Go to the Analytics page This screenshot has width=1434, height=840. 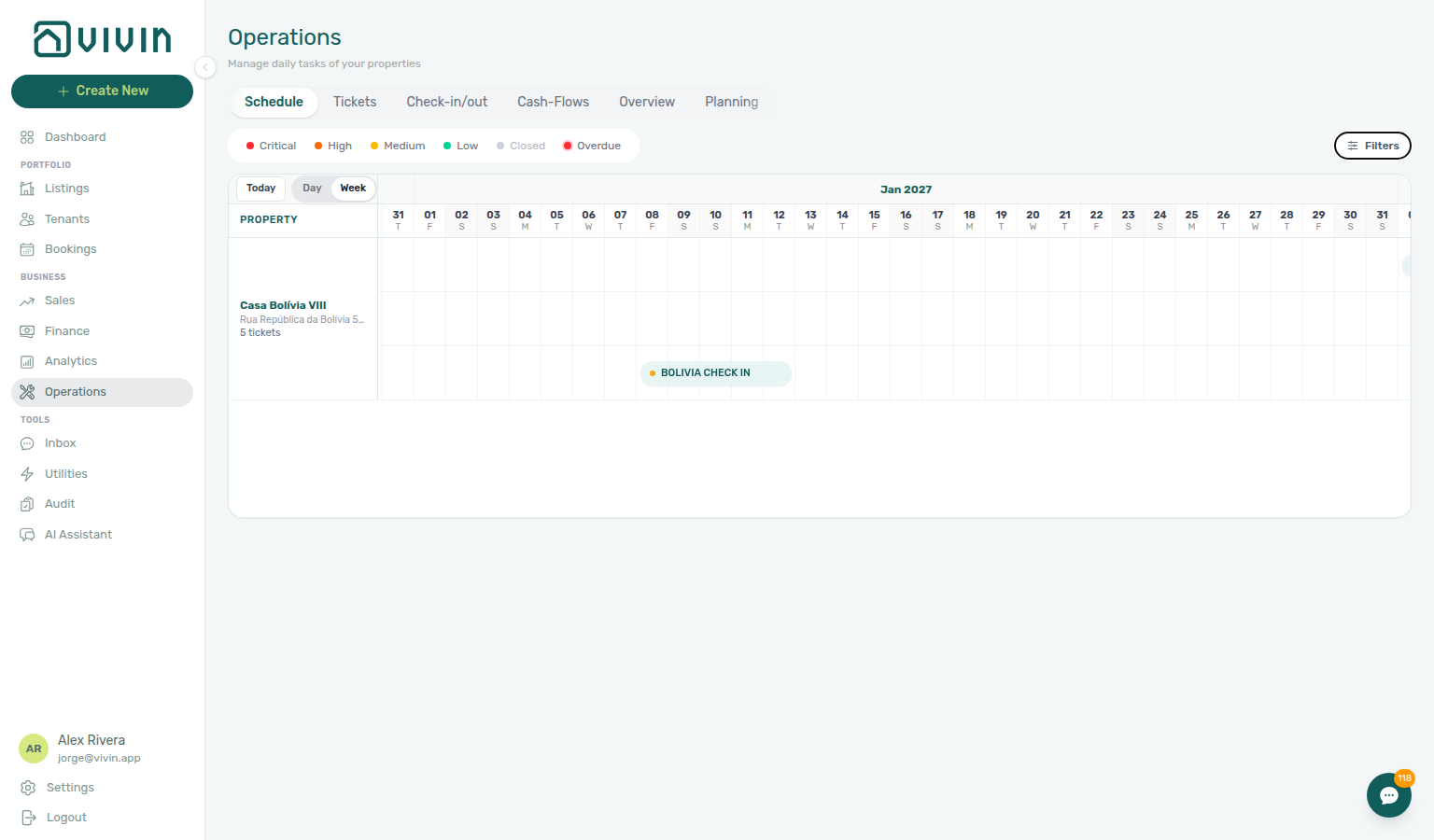(x=71, y=361)
